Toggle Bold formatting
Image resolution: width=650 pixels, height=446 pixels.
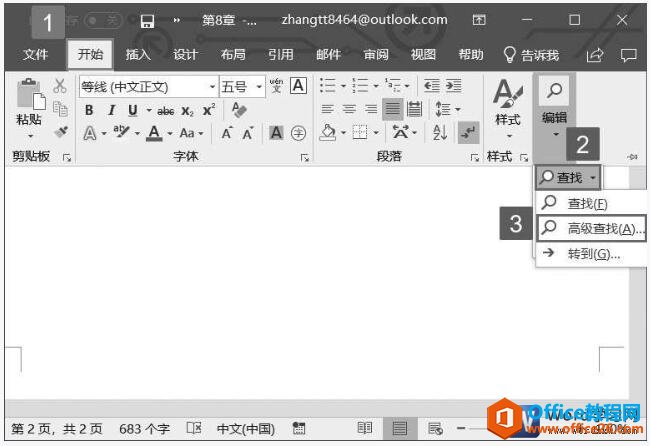coord(89,110)
